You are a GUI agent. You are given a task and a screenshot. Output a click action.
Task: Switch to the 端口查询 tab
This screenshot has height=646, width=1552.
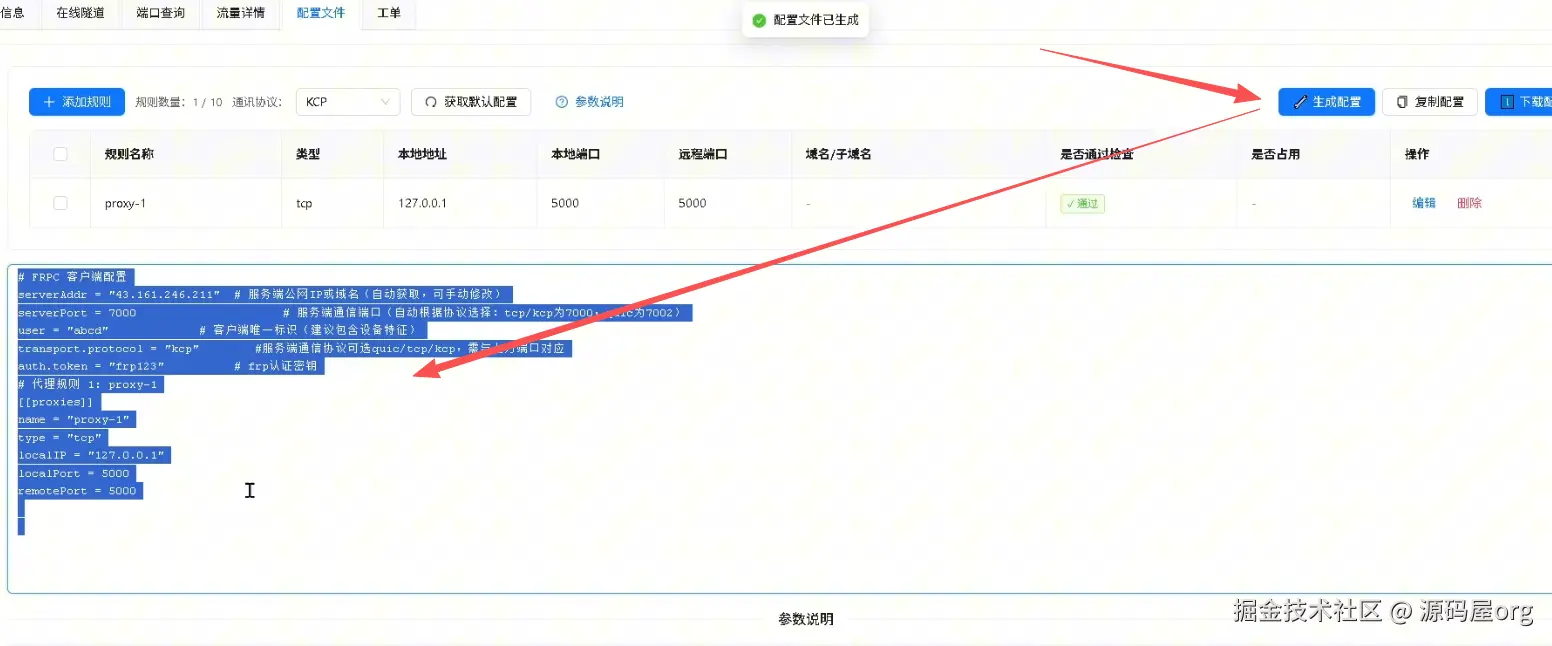(161, 13)
